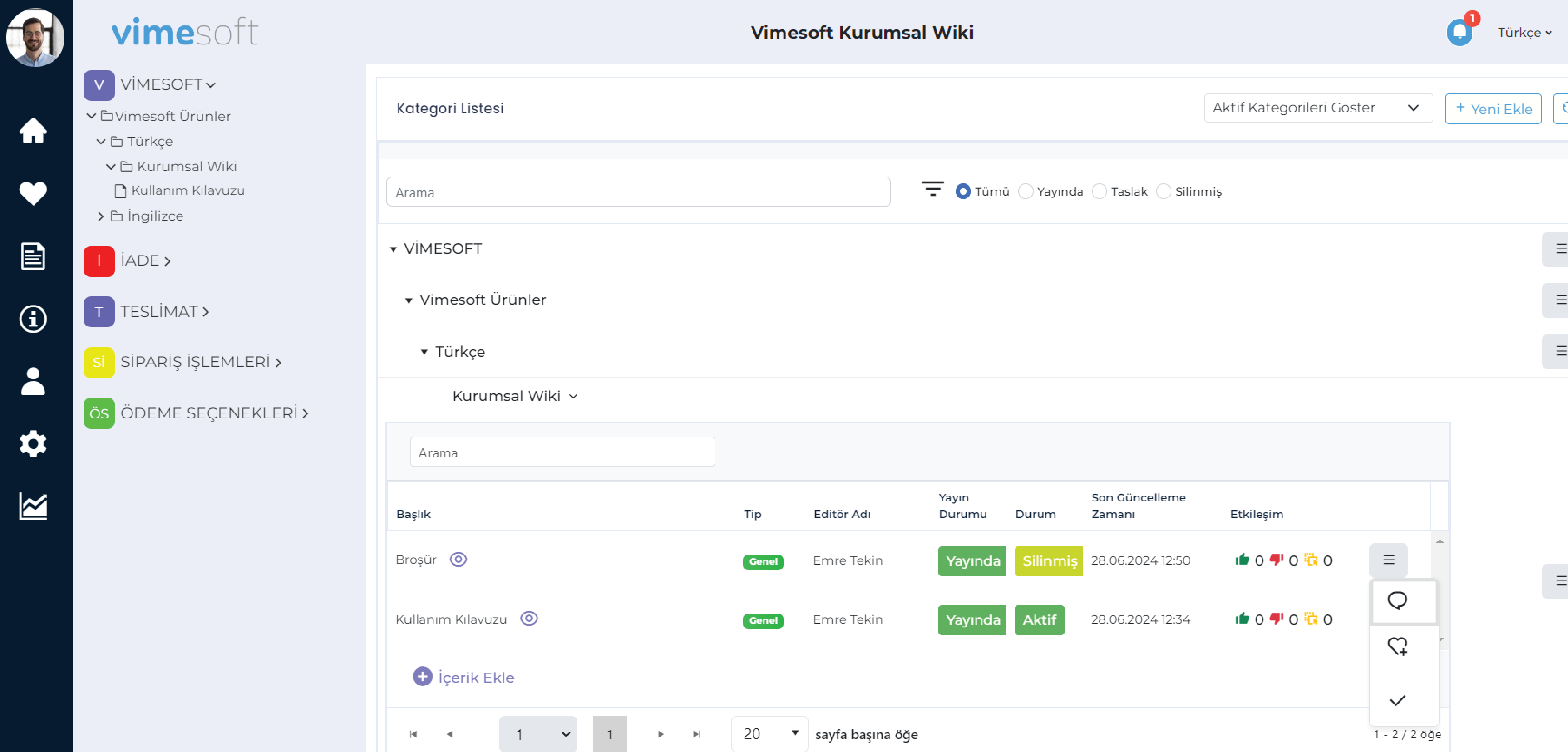This screenshot has width=1568, height=752.
Task: Open the Aktif Kategorileri Göster dropdown
Action: coord(1318,108)
